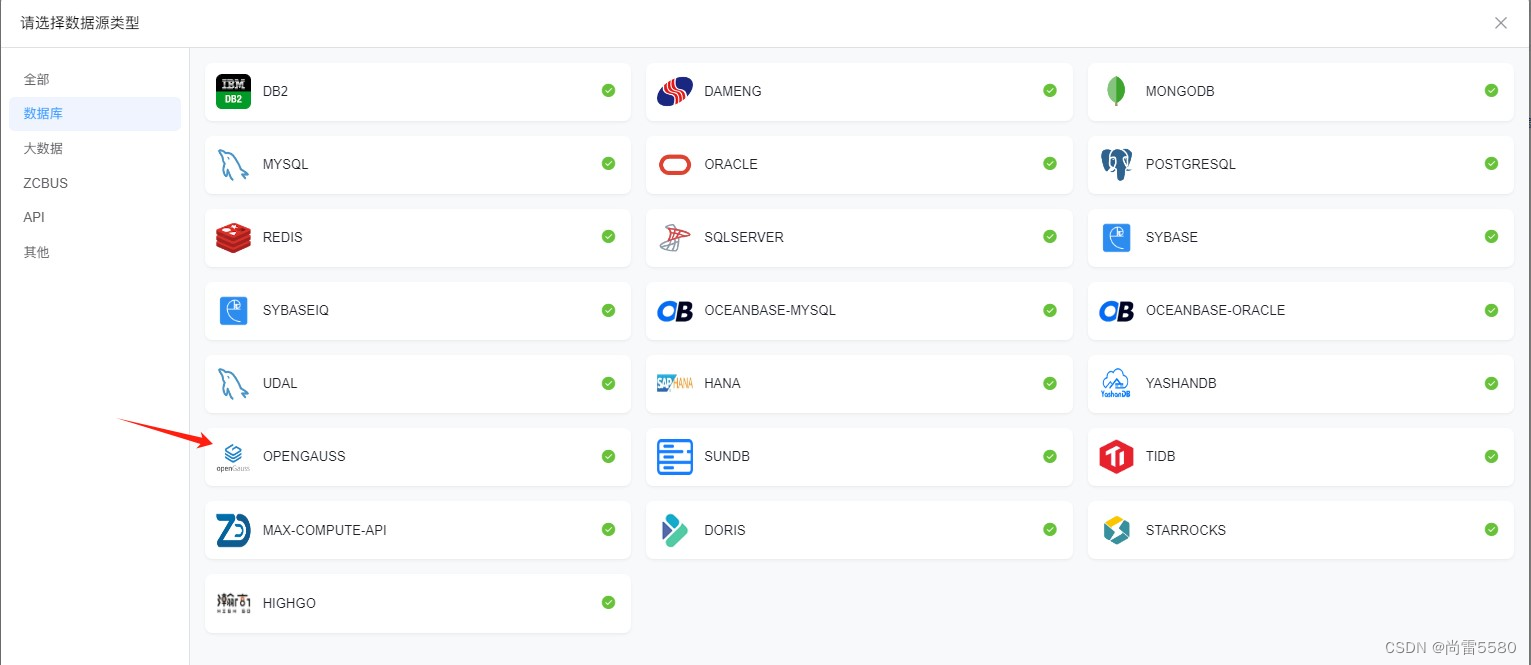Click the OceanBase-Oracle OB icon

click(1116, 311)
